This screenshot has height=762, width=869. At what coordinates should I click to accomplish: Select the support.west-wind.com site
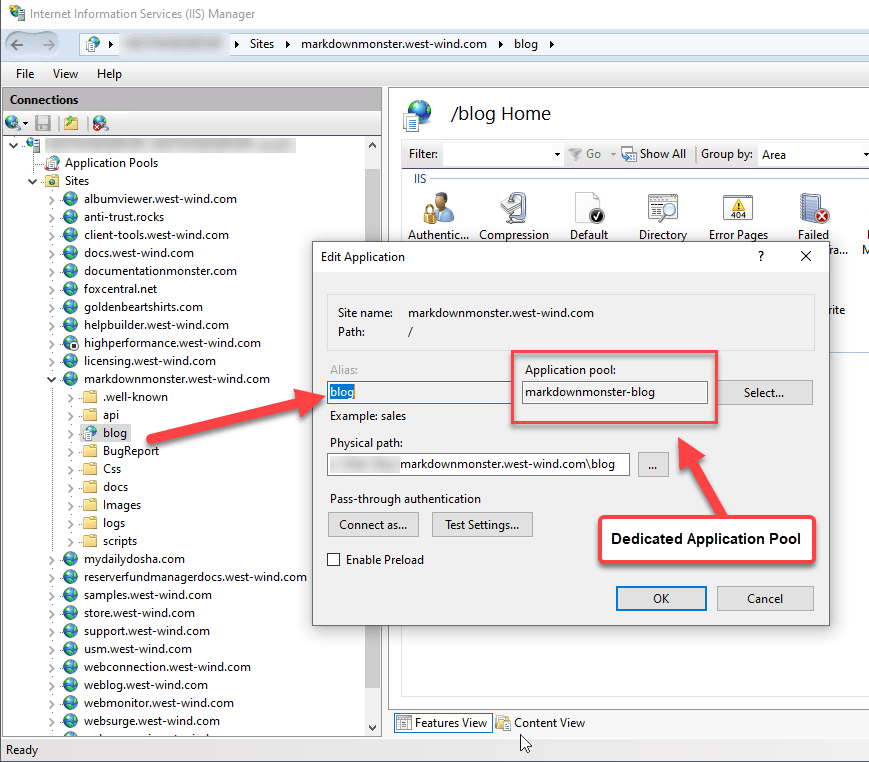[x=147, y=631]
